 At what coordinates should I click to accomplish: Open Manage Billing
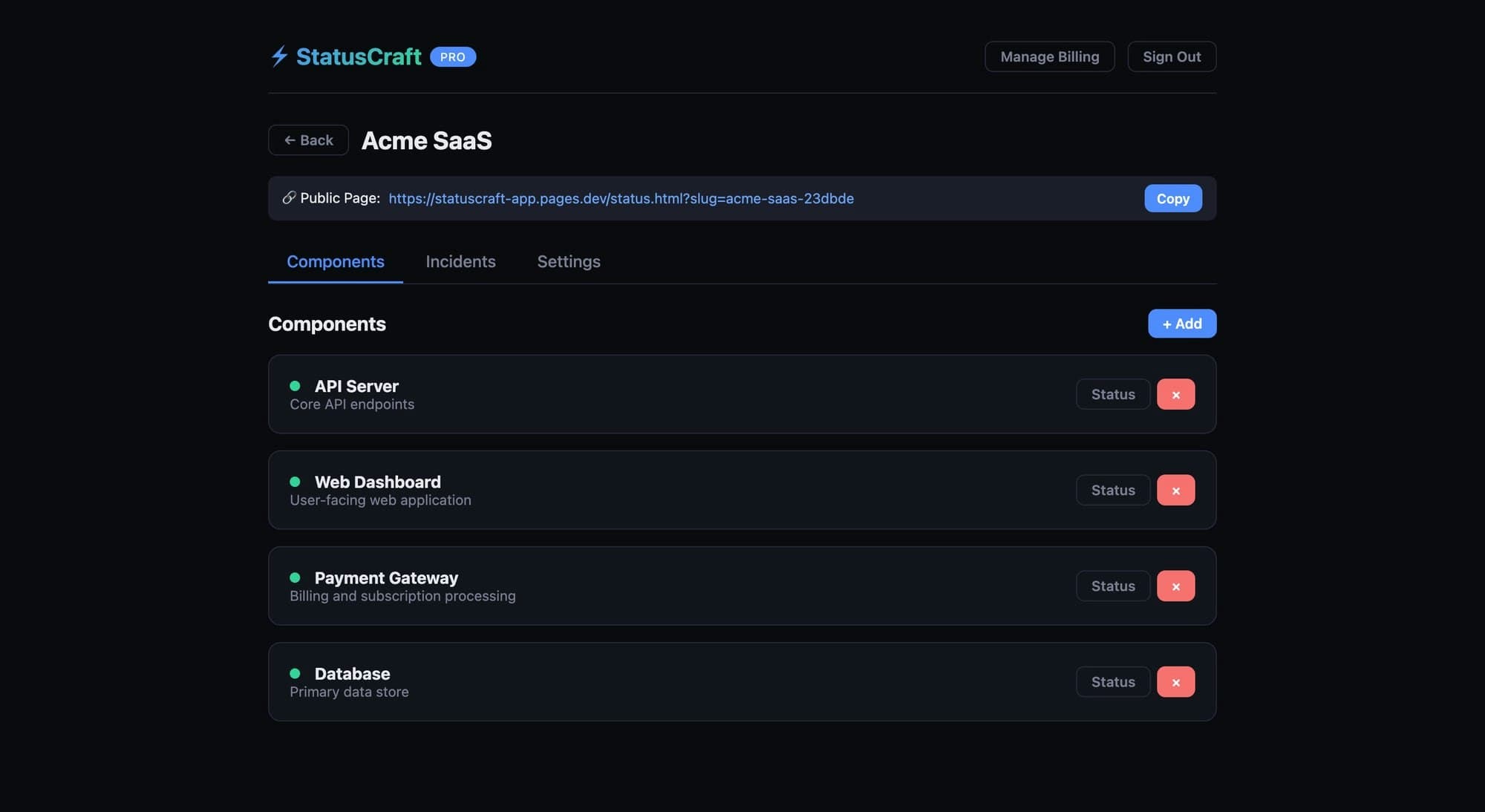coord(1049,56)
